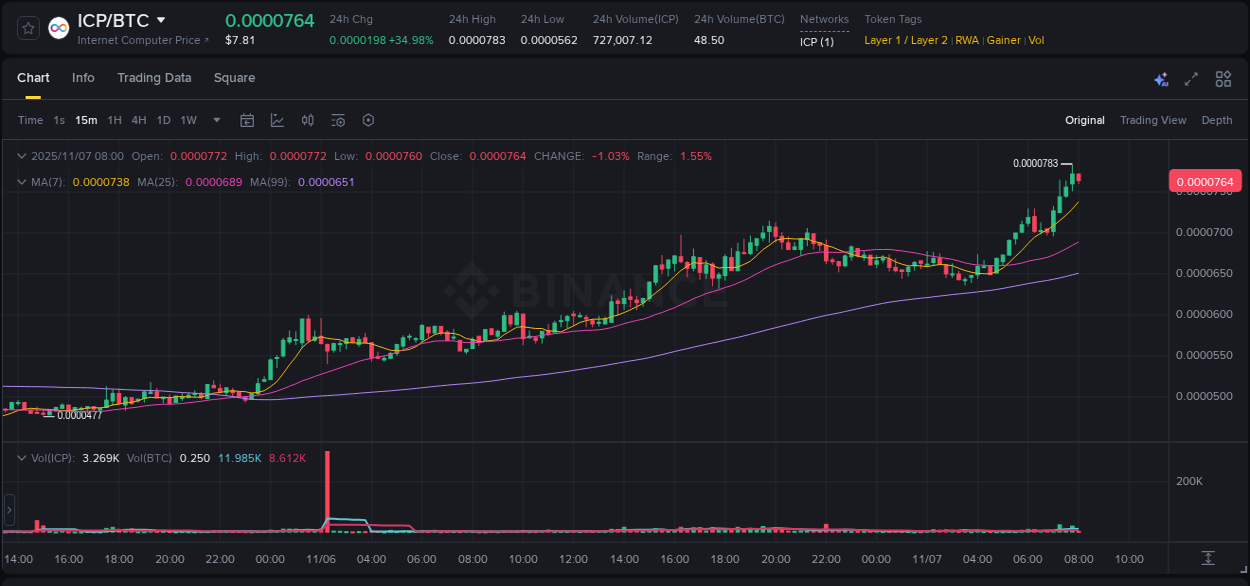The height and width of the screenshot is (586, 1250).
Task: Launch the Binance AI assistant
Action: [x=1161, y=78]
